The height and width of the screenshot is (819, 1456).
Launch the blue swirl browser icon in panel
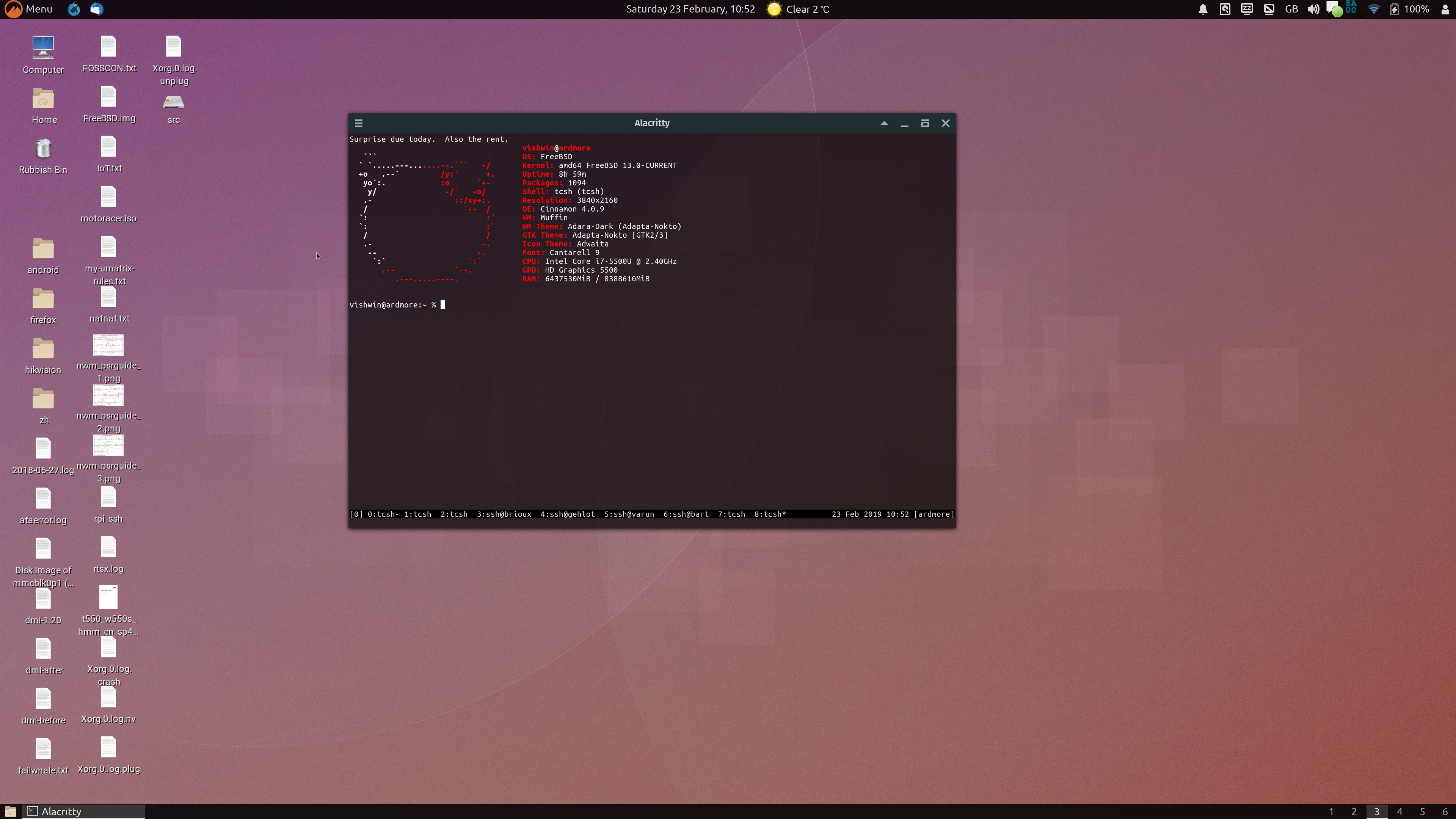click(x=74, y=9)
